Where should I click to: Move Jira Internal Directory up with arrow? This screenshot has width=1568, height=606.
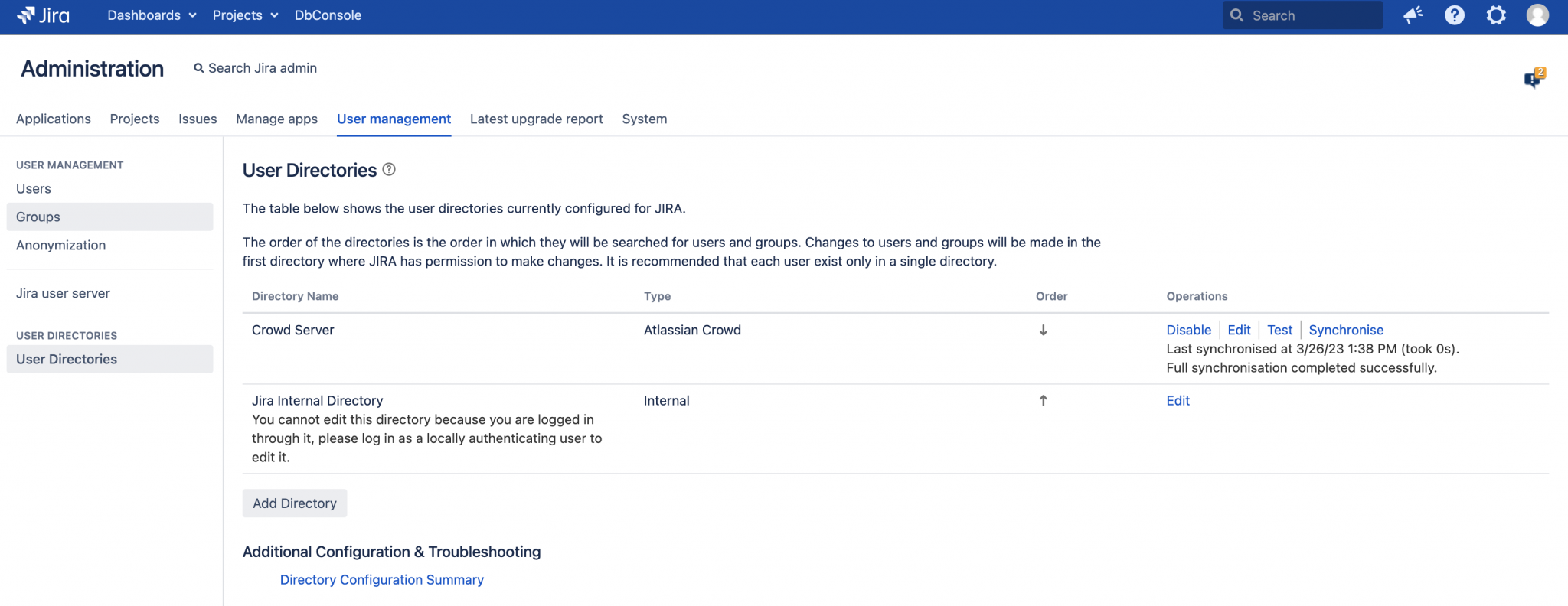click(x=1043, y=400)
